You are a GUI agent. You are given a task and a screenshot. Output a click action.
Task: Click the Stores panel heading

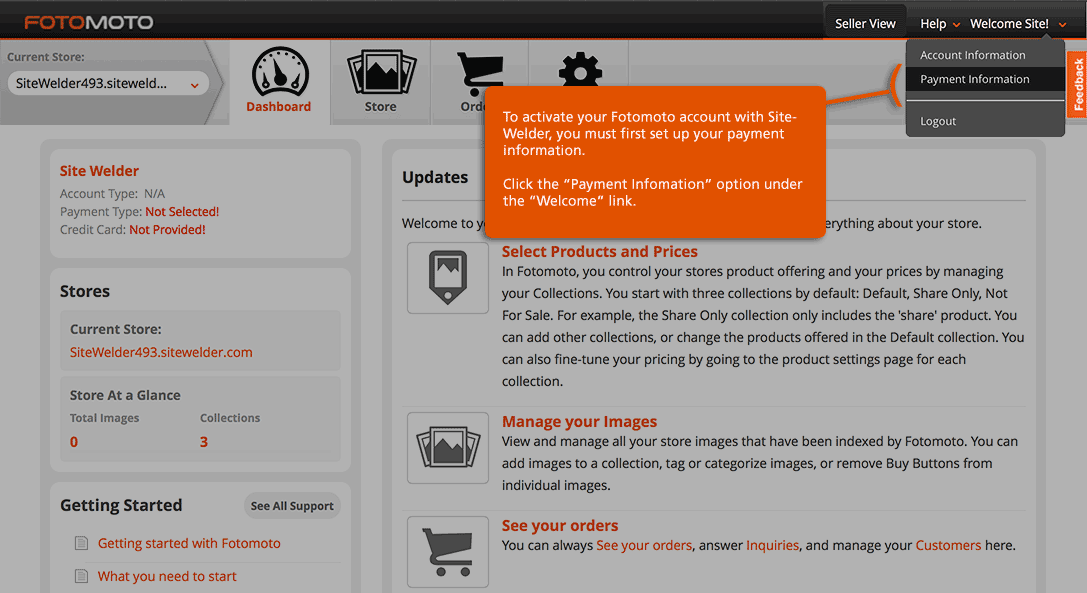85,291
